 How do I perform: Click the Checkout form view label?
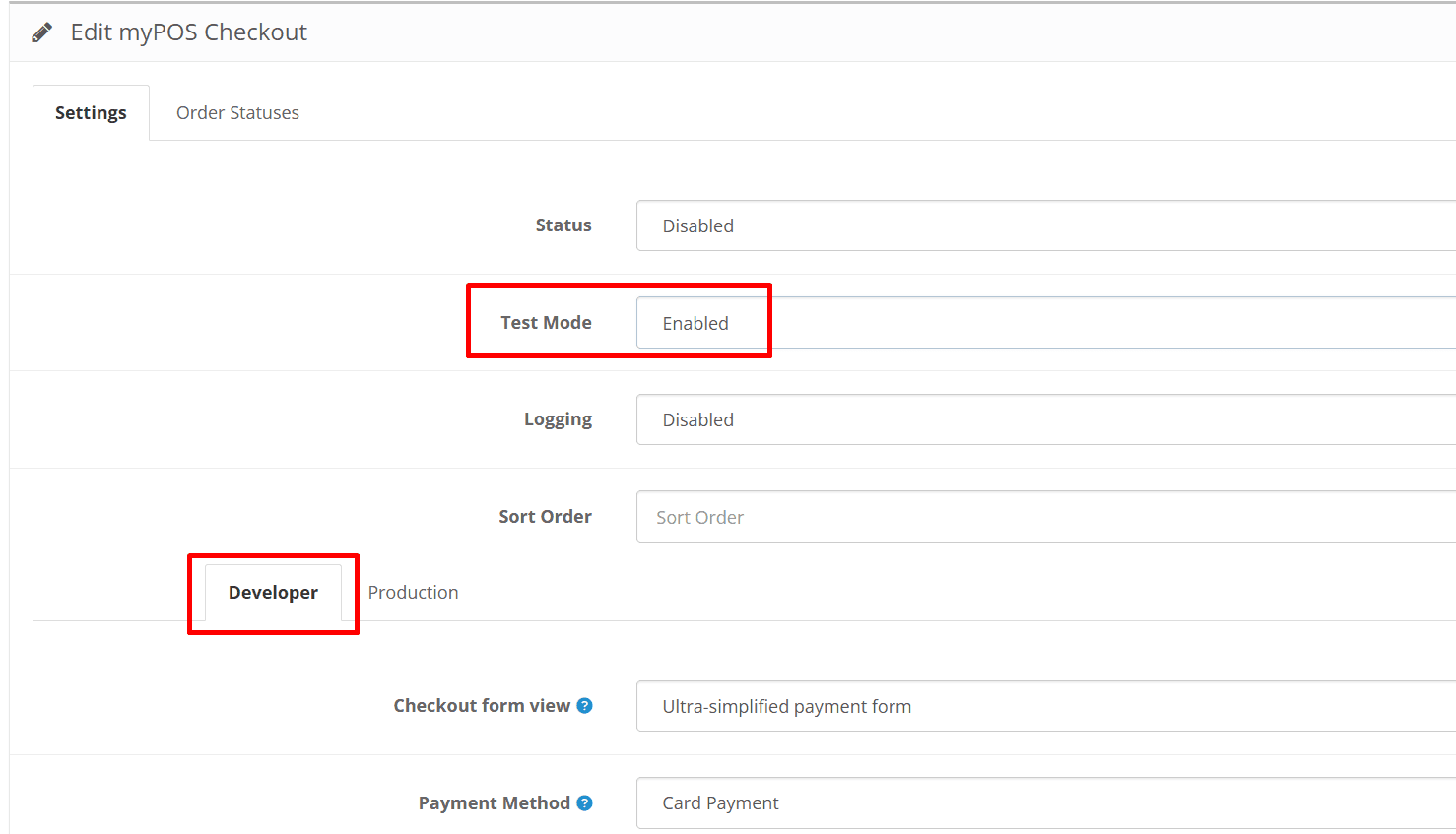482,706
